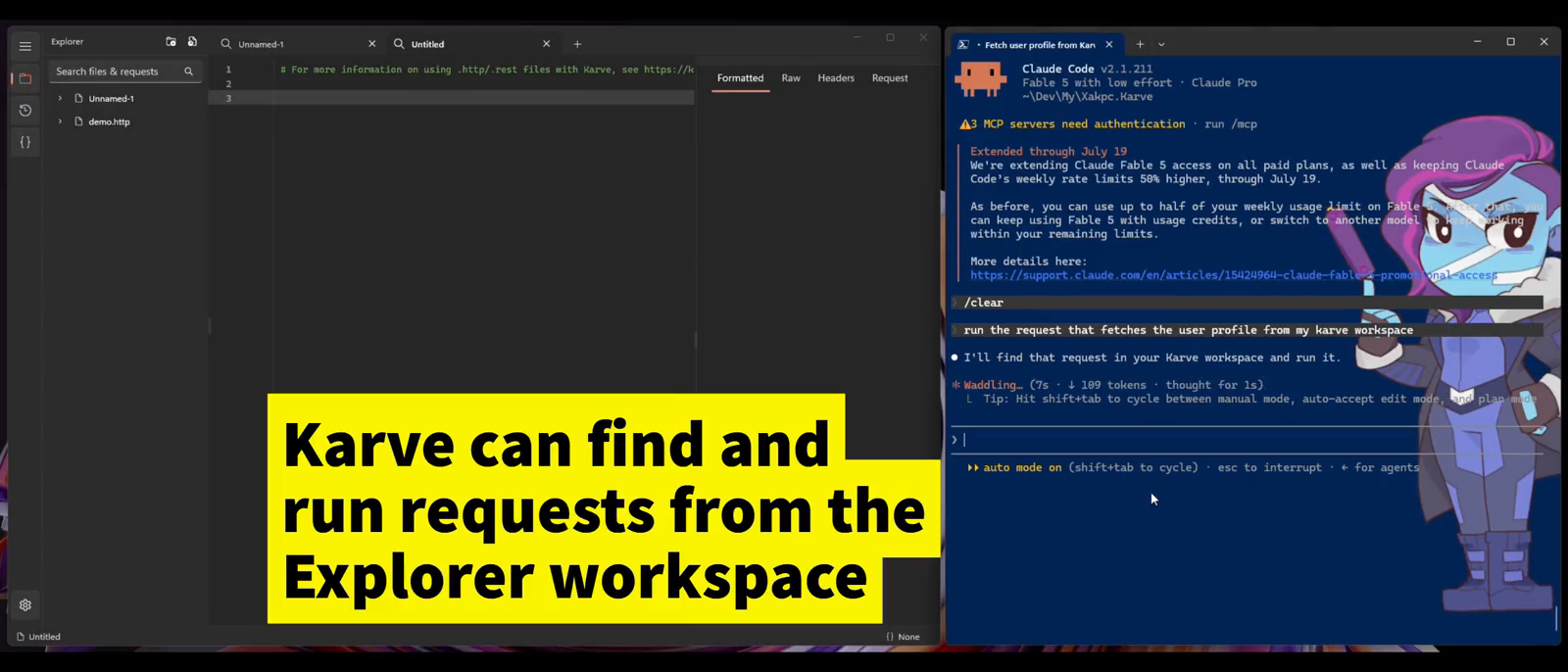Image resolution: width=1568 pixels, height=672 pixels.
Task: Select the Explorer folder sidebar icon
Action: tap(25, 78)
